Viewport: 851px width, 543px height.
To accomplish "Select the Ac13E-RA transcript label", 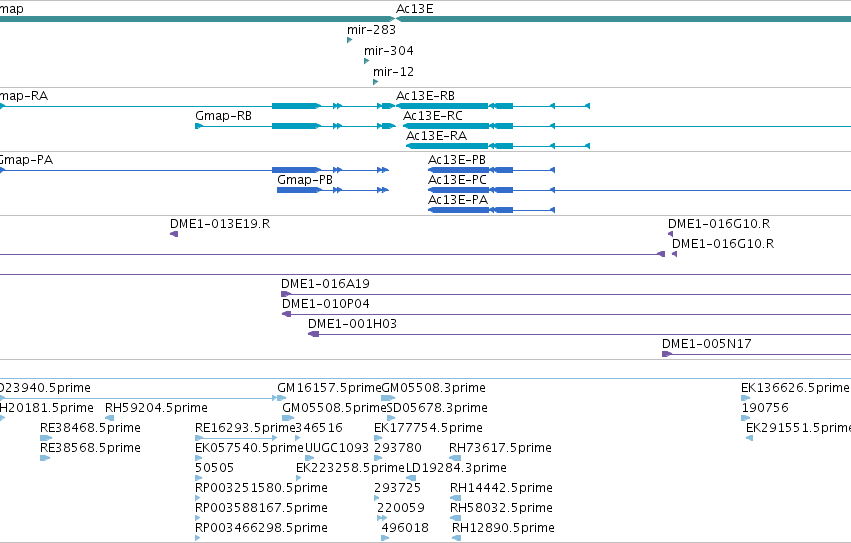I will [436, 136].
